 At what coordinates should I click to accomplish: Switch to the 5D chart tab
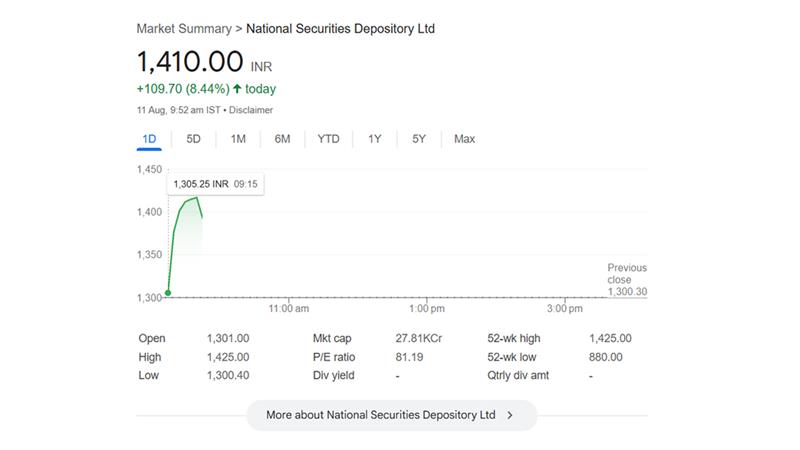pos(193,139)
